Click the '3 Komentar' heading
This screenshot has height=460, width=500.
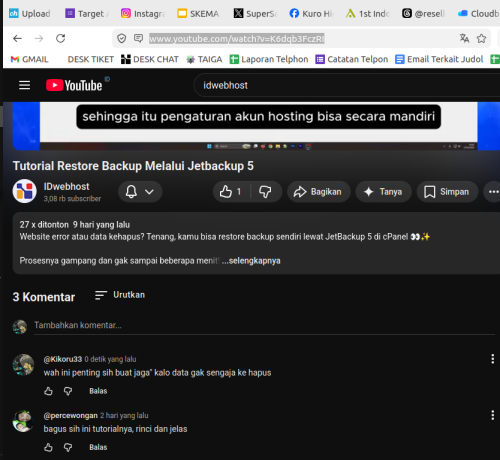pyautogui.click(x=44, y=297)
